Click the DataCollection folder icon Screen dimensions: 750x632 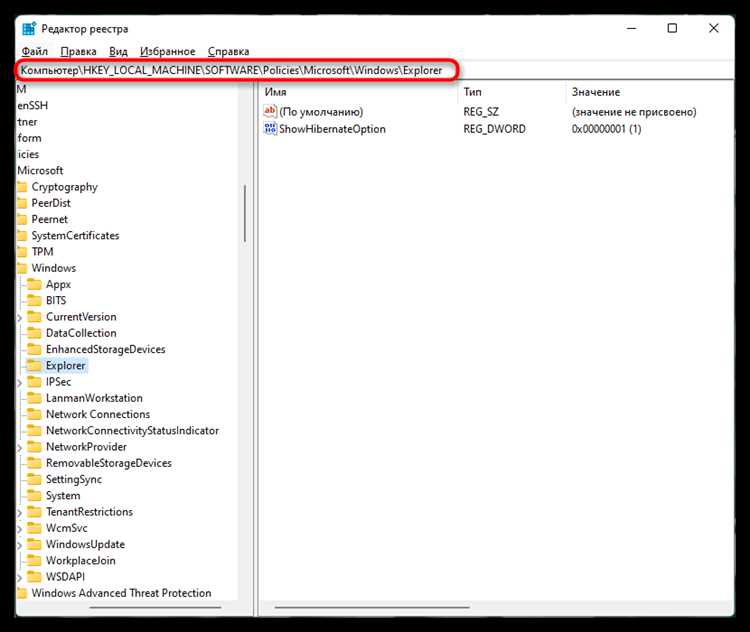[34, 333]
